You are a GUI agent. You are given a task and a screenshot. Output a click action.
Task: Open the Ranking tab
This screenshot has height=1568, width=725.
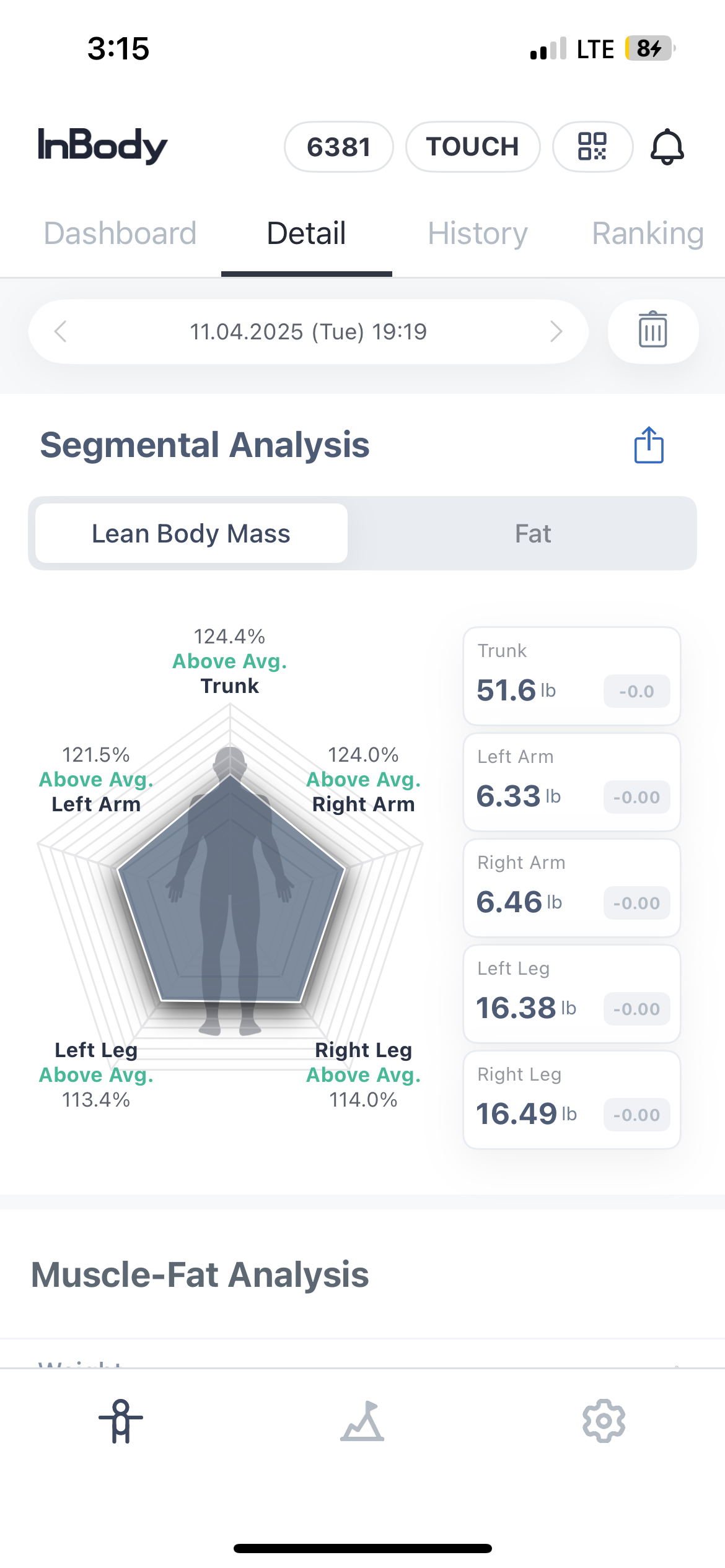[648, 233]
